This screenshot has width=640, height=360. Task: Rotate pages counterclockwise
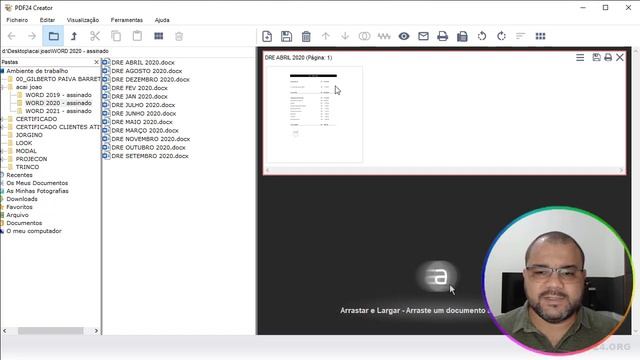(482, 36)
